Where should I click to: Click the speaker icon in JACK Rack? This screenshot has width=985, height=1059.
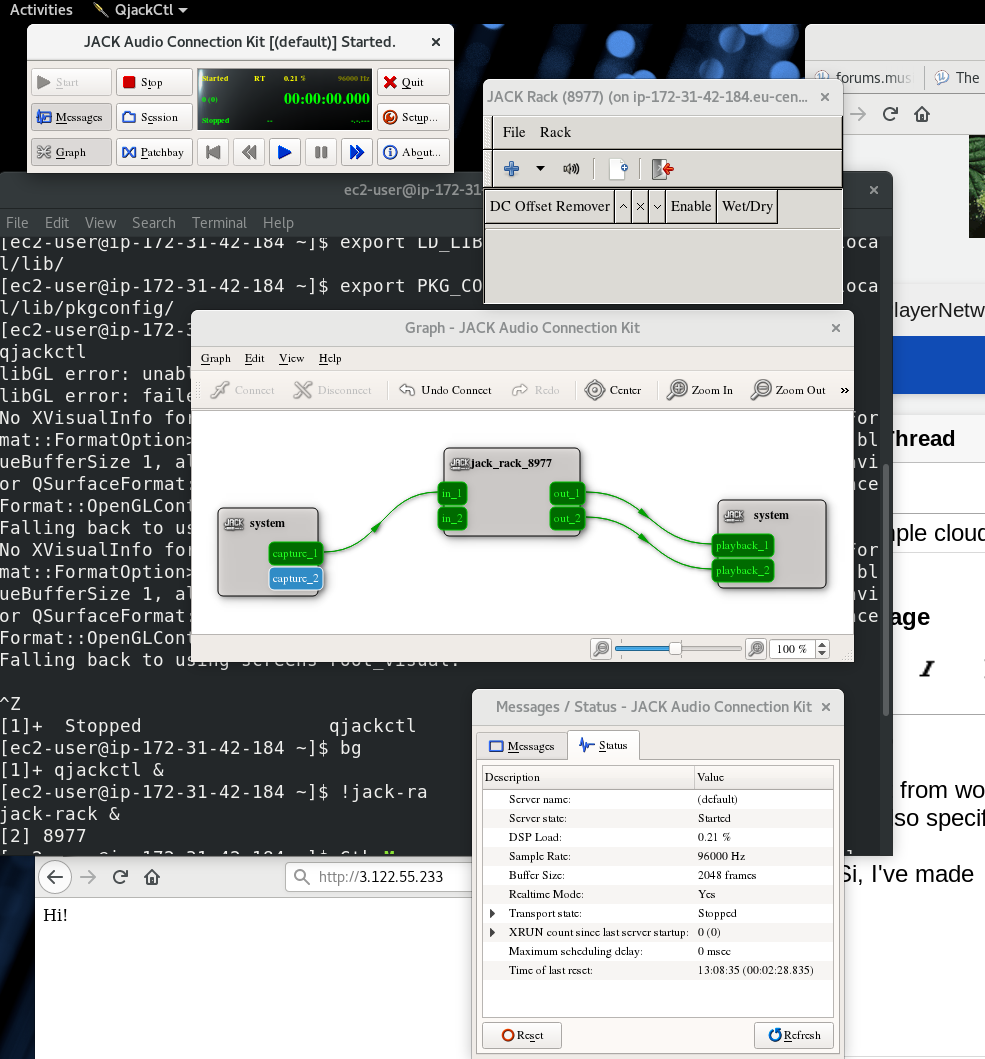[571, 168]
